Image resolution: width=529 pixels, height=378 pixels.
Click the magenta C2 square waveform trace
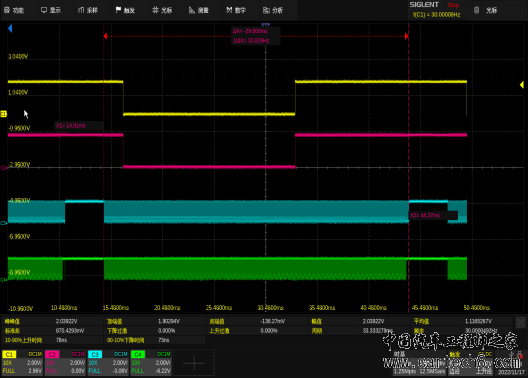click(209, 166)
